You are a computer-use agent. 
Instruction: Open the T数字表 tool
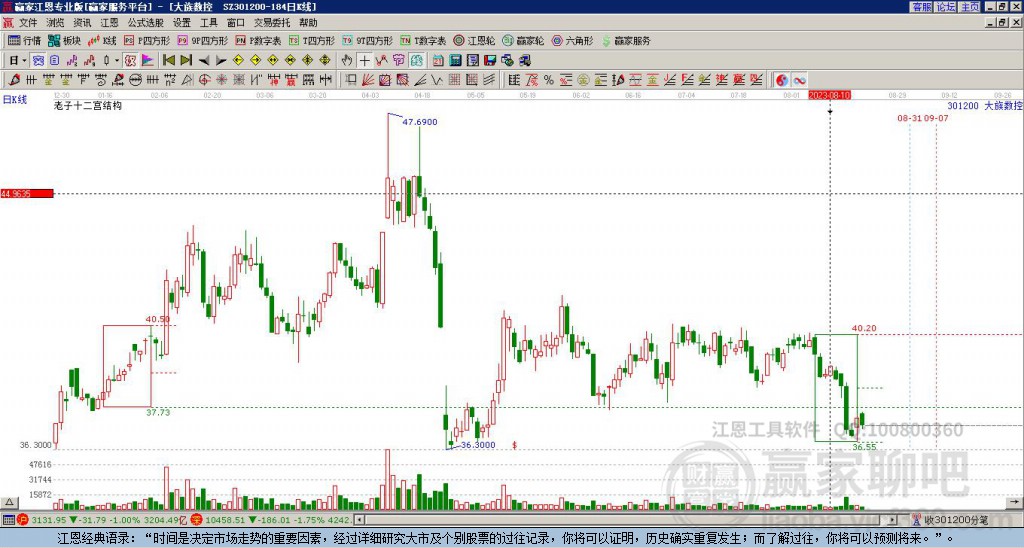[x=423, y=40]
